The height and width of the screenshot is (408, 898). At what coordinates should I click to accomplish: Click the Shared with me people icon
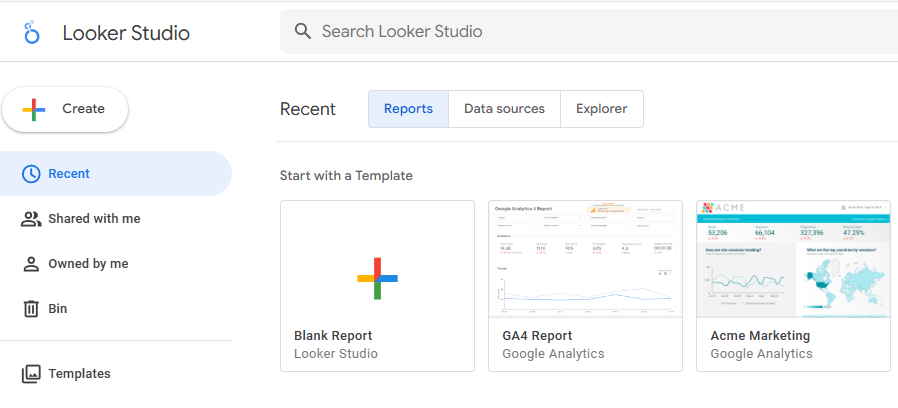click(31, 219)
